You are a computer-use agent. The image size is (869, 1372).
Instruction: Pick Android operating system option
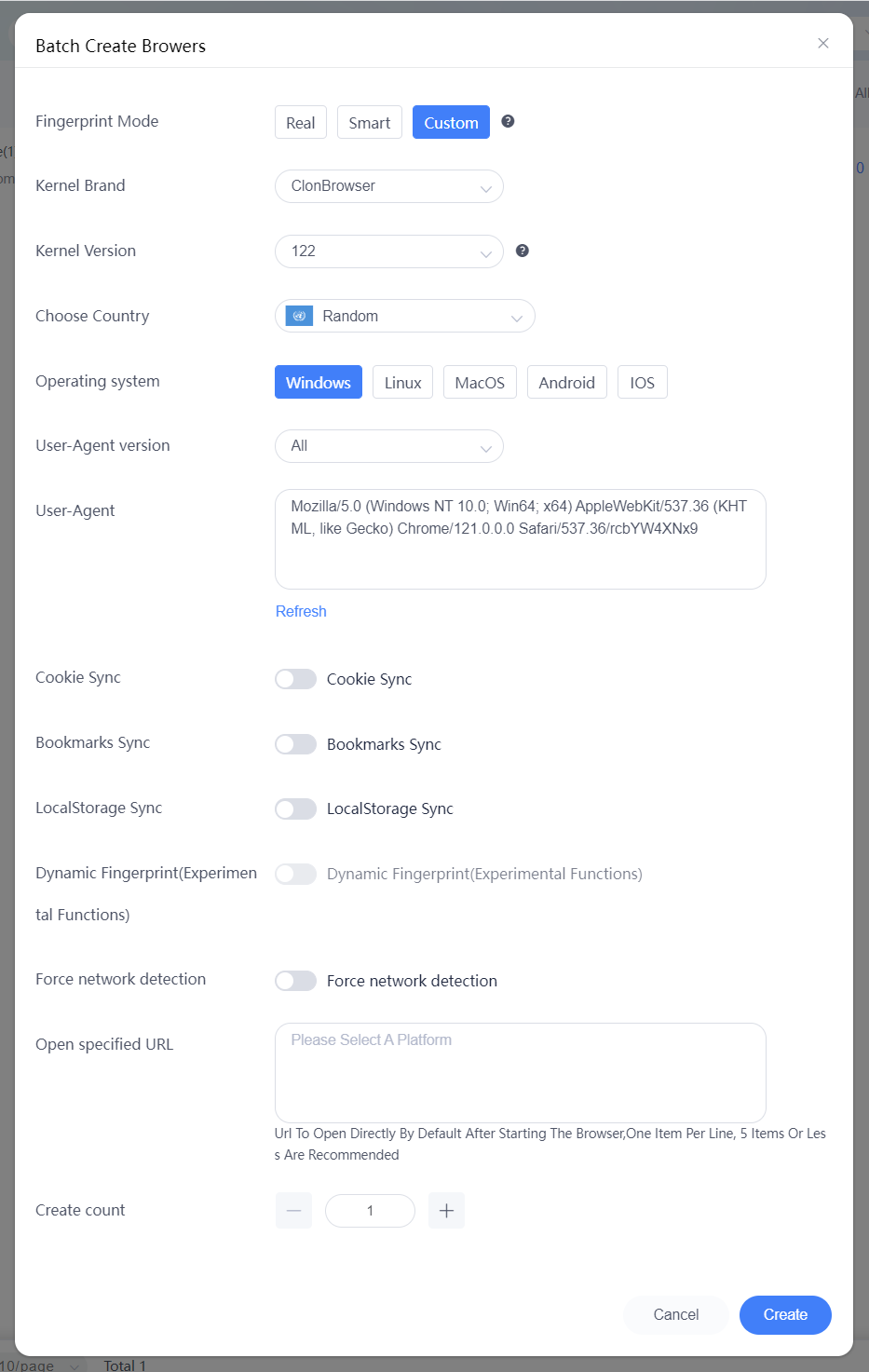tap(567, 382)
